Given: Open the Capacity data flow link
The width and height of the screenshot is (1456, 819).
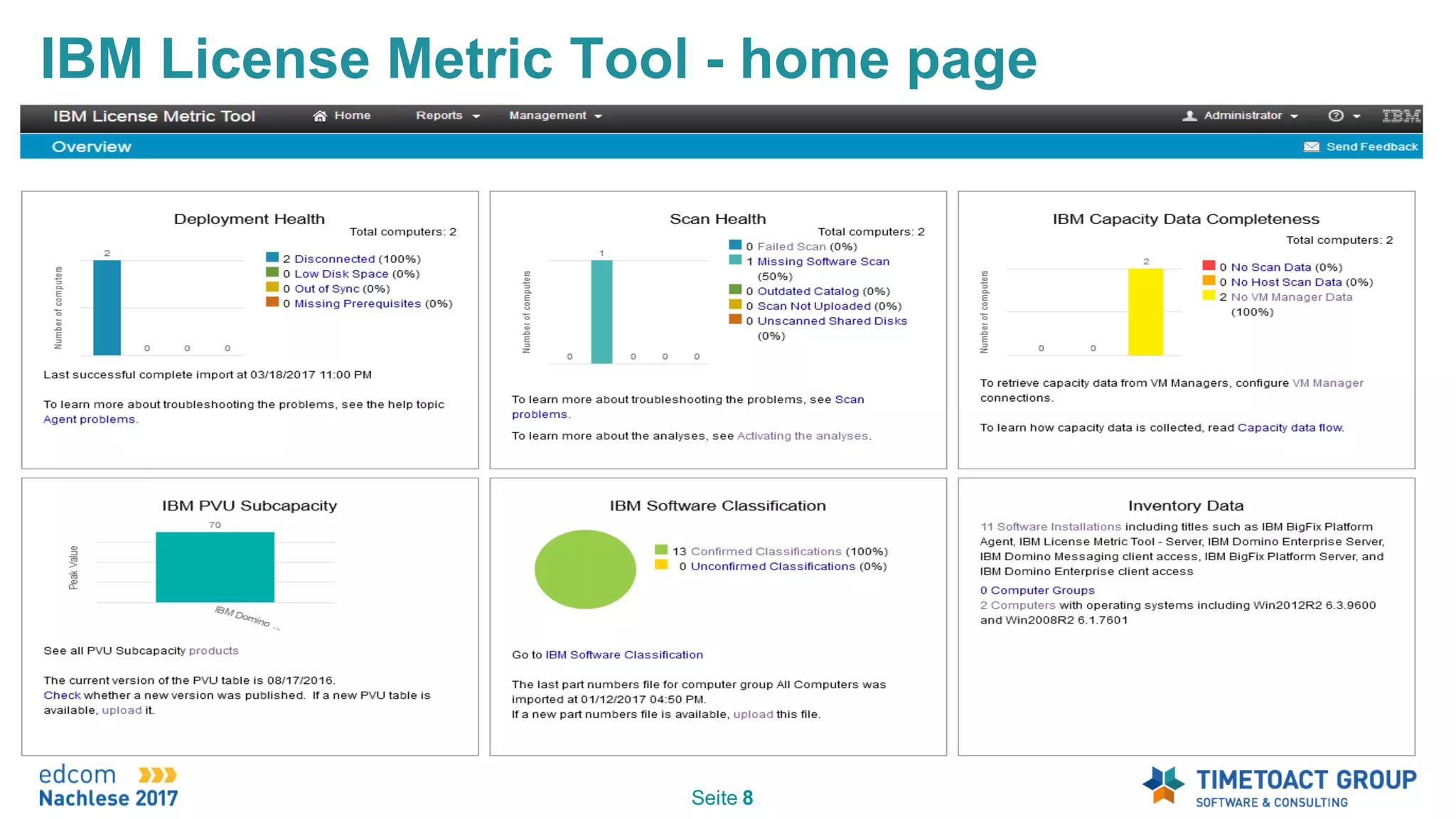Looking at the screenshot, I should click(1290, 428).
